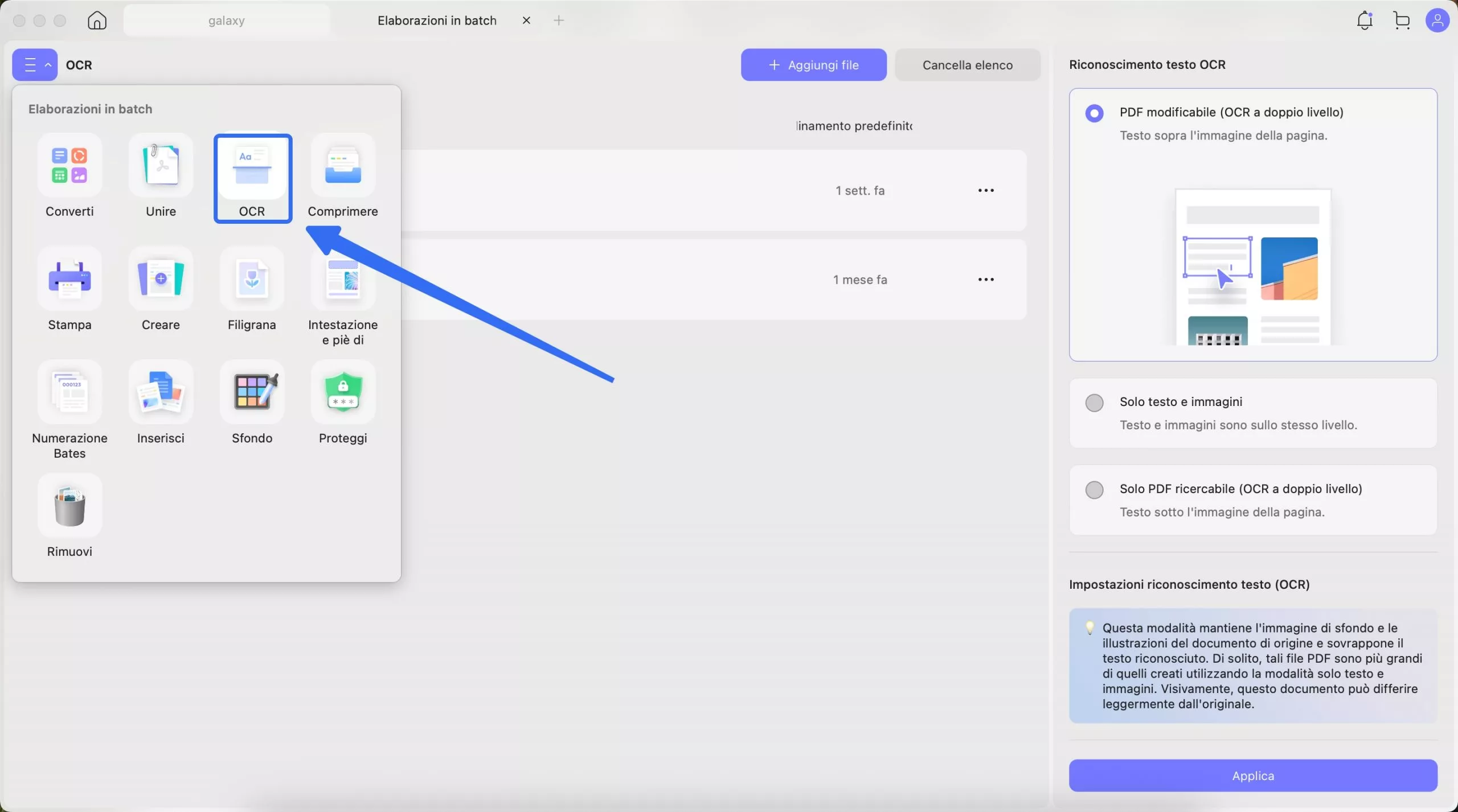This screenshot has width=1458, height=812.
Task: Select the Sfondo background tool icon
Action: pos(252,392)
